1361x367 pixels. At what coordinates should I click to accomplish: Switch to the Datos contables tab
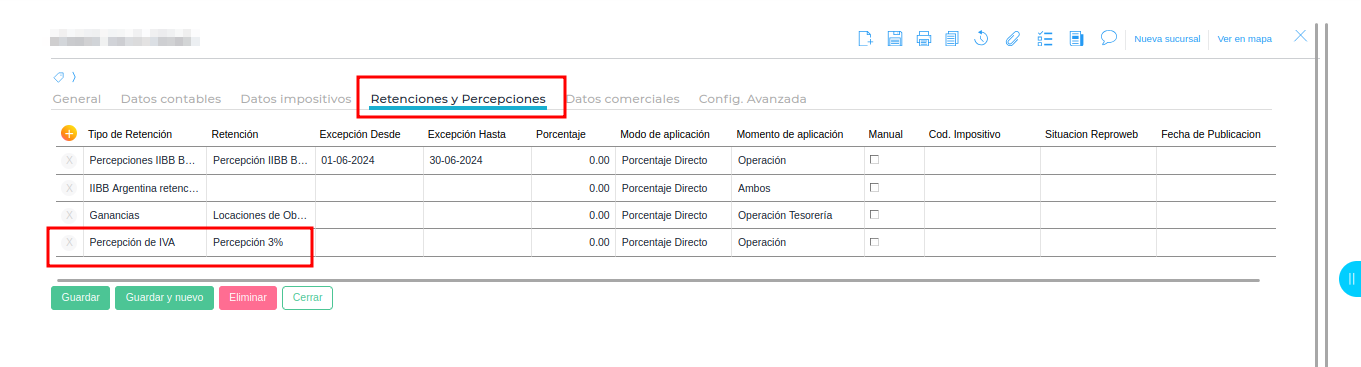pyautogui.click(x=171, y=99)
